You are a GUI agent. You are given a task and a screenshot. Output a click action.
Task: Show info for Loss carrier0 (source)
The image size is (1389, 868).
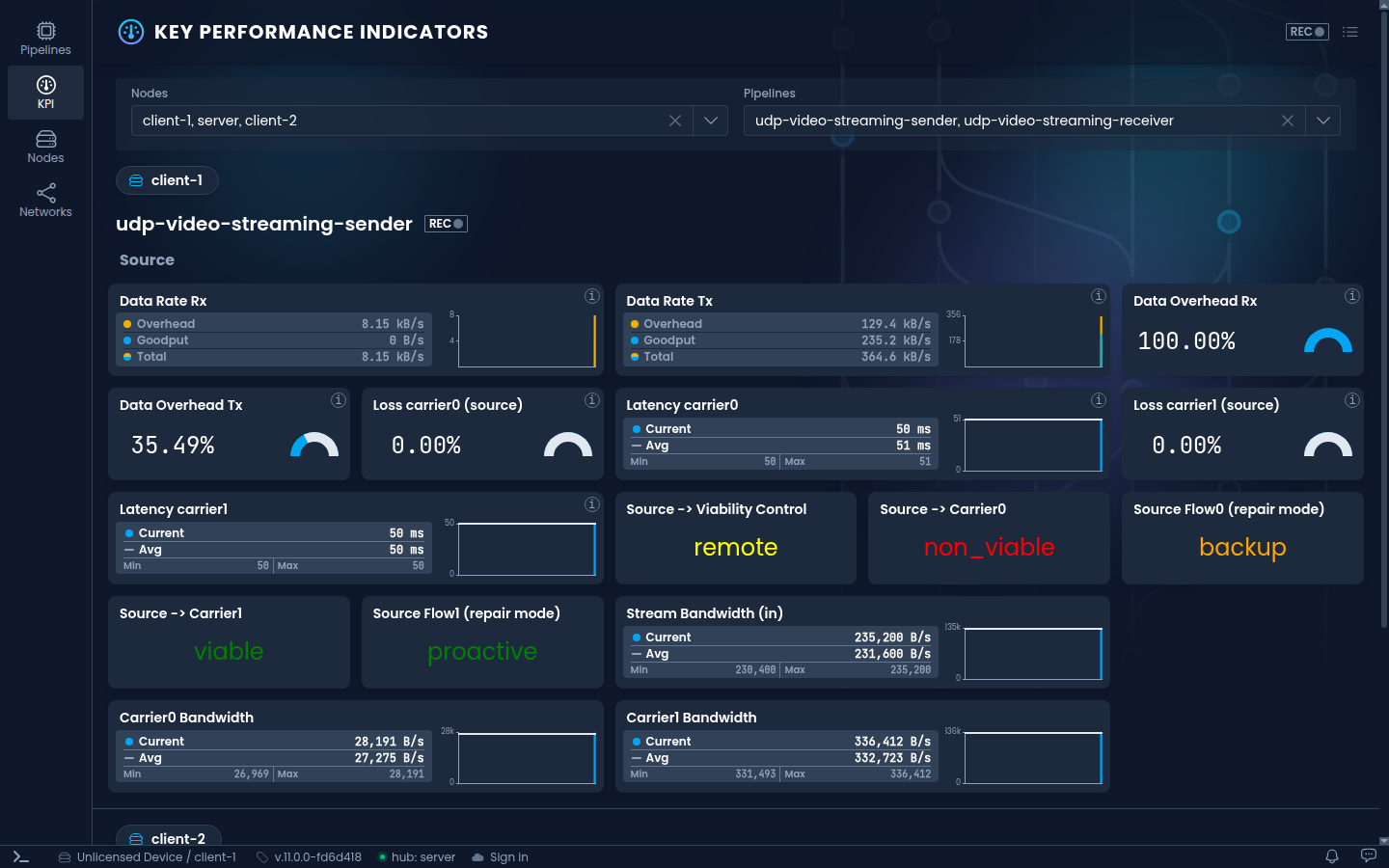tap(592, 400)
